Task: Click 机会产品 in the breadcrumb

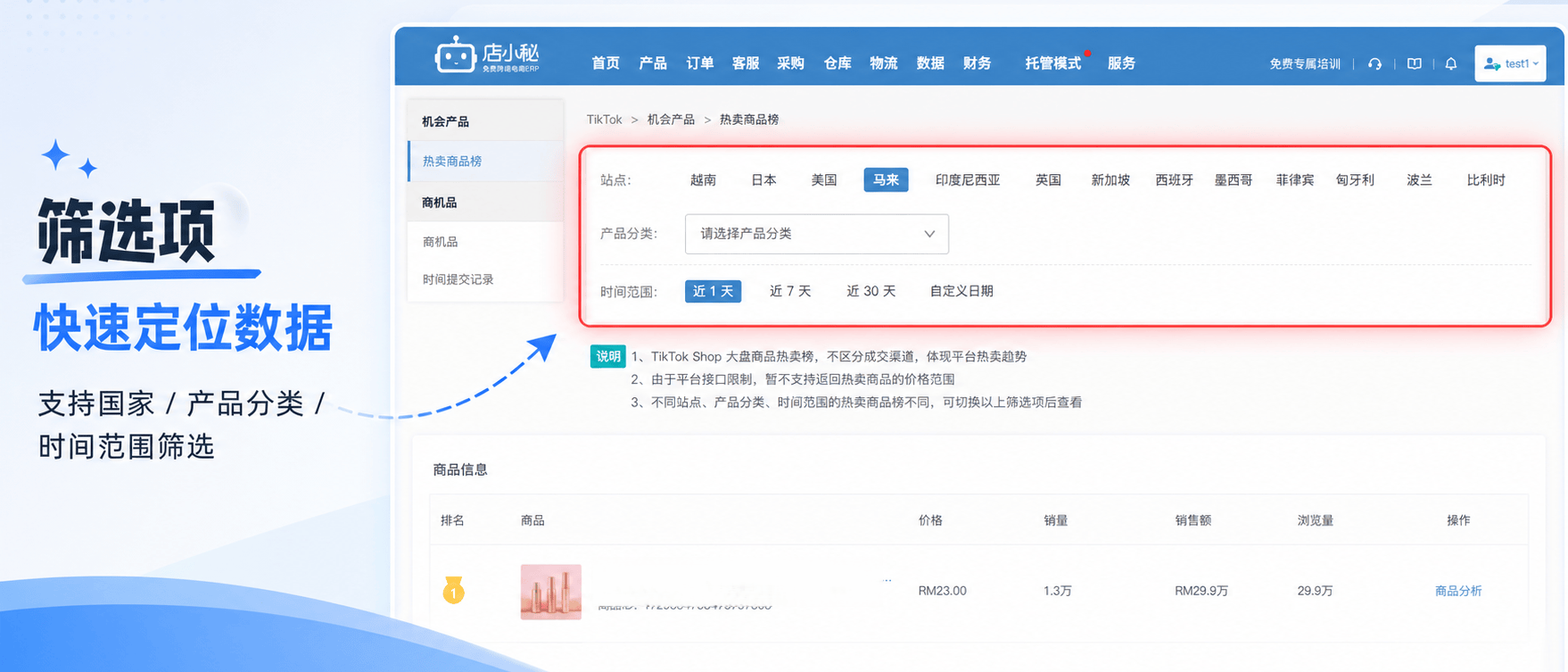Action: (671, 120)
